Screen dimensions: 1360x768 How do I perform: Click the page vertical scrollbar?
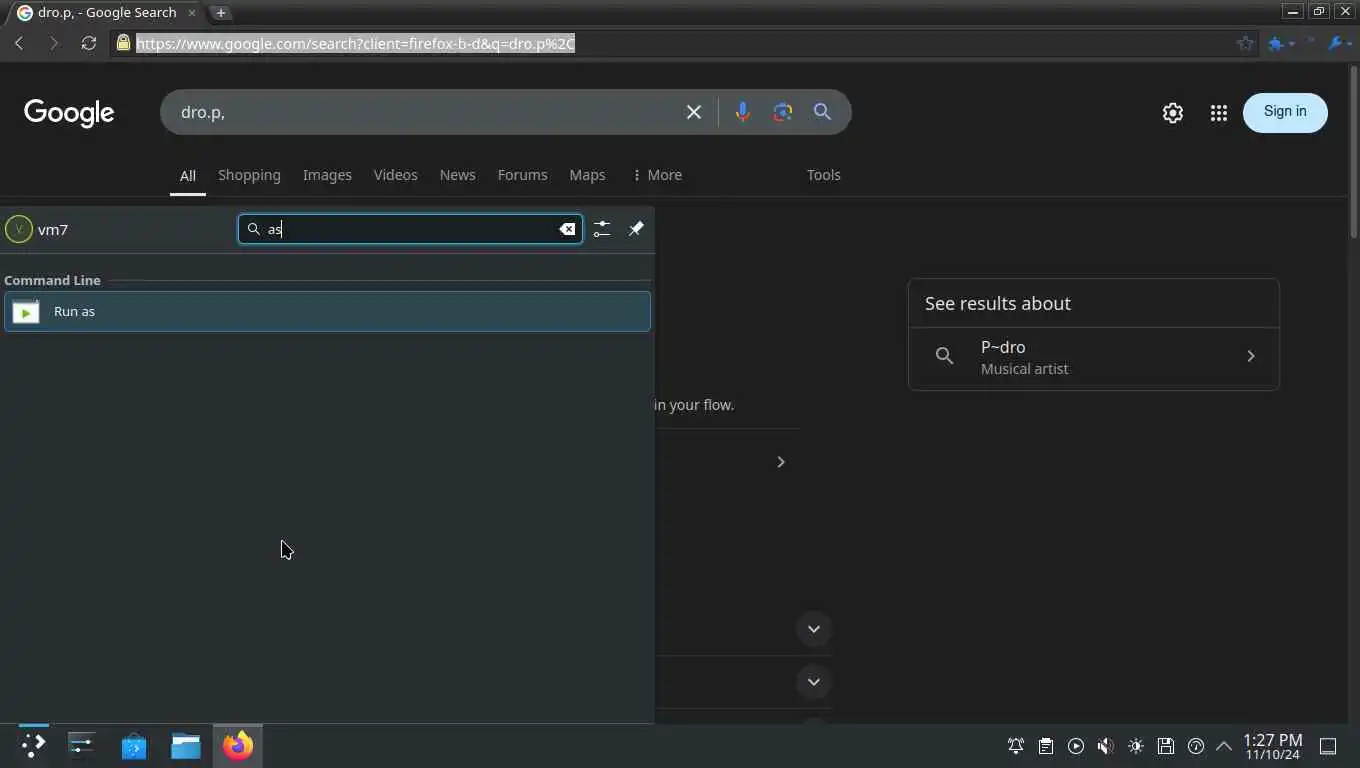(x=1354, y=150)
